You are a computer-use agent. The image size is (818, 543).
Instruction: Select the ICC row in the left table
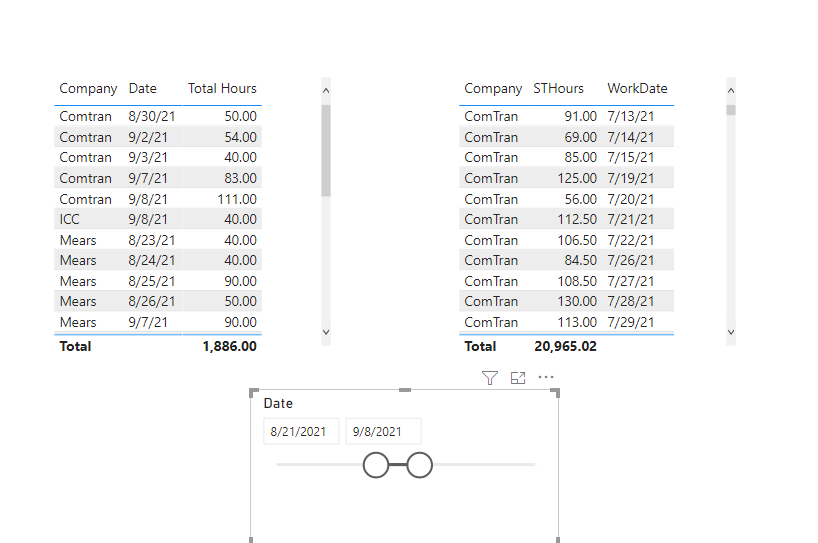[x=158, y=219]
